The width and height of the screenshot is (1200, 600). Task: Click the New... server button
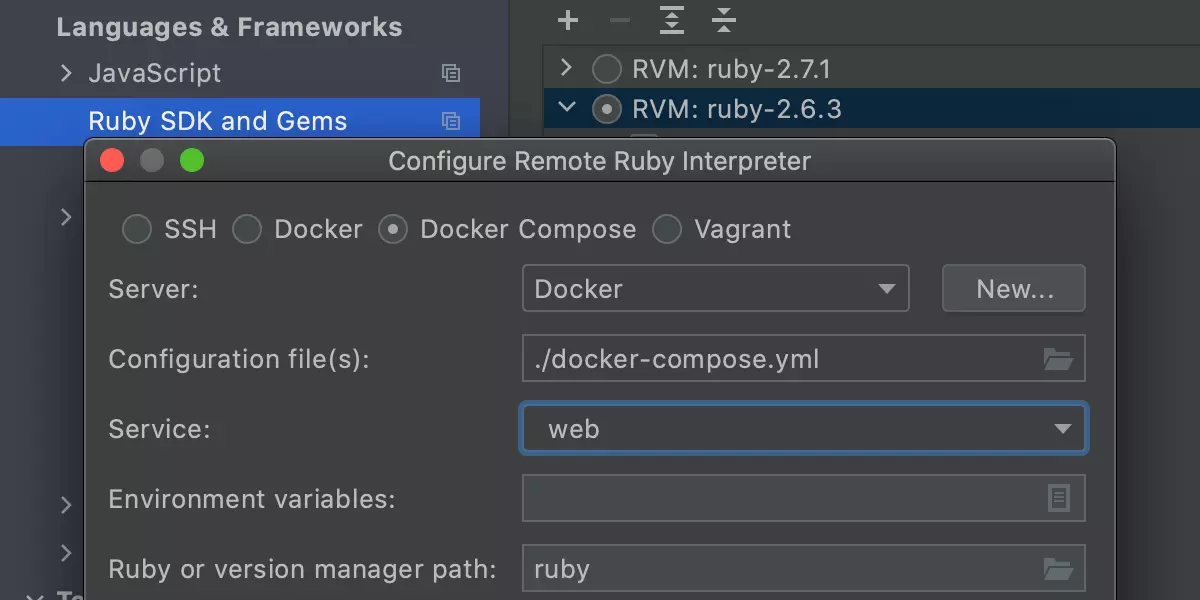click(1014, 289)
